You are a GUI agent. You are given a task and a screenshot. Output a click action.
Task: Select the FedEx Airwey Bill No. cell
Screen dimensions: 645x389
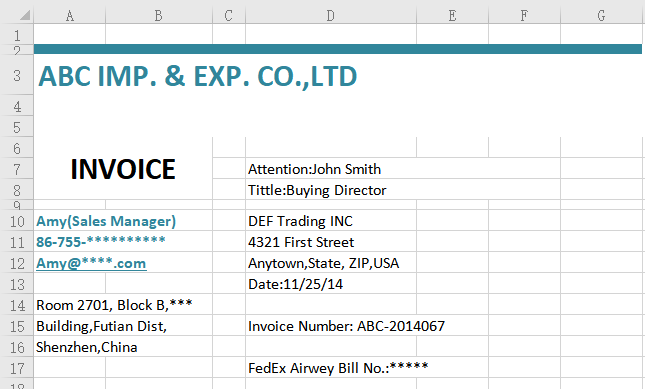pyautogui.click(x=338, y=368)
